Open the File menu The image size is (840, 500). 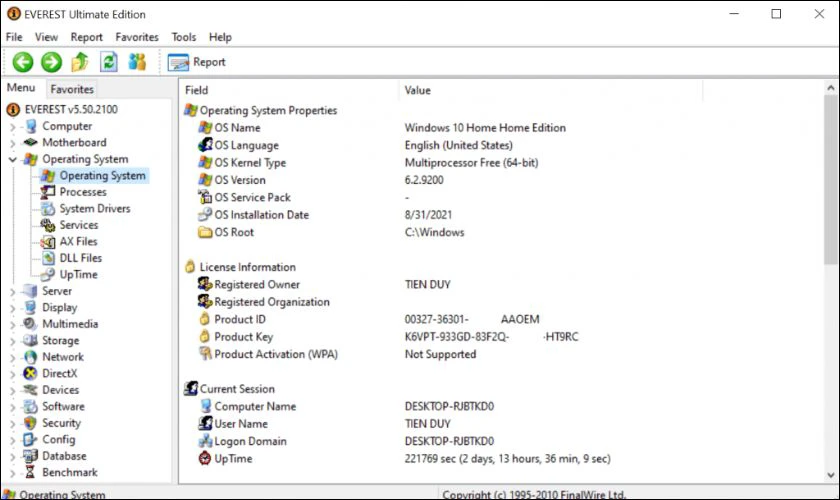(14, 37)
